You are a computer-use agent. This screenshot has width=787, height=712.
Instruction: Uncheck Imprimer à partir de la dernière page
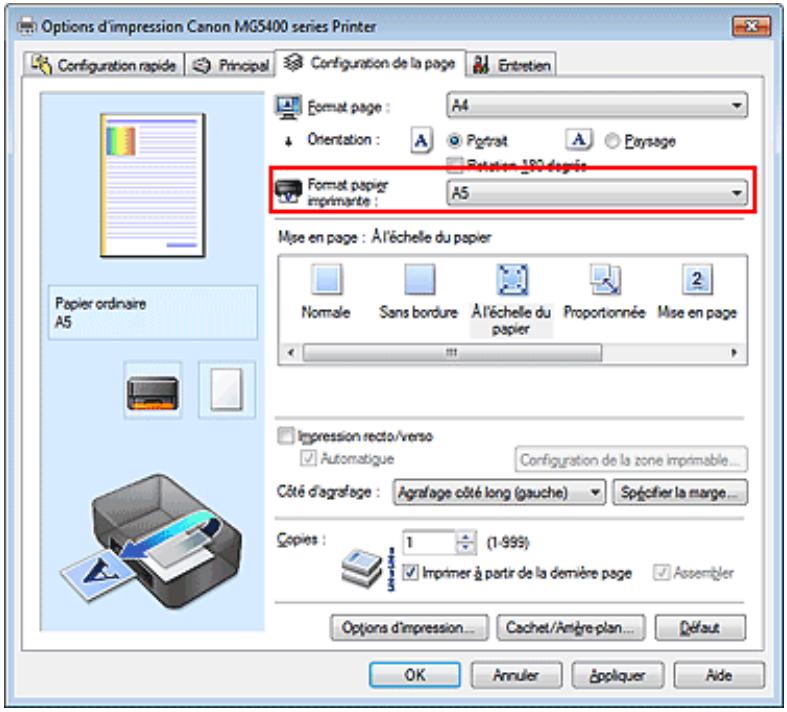tap(410, 572)
